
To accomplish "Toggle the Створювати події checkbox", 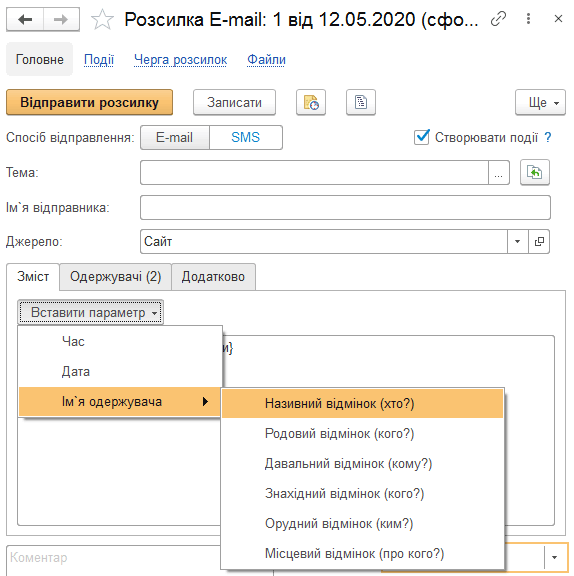I will pos(422,137).
